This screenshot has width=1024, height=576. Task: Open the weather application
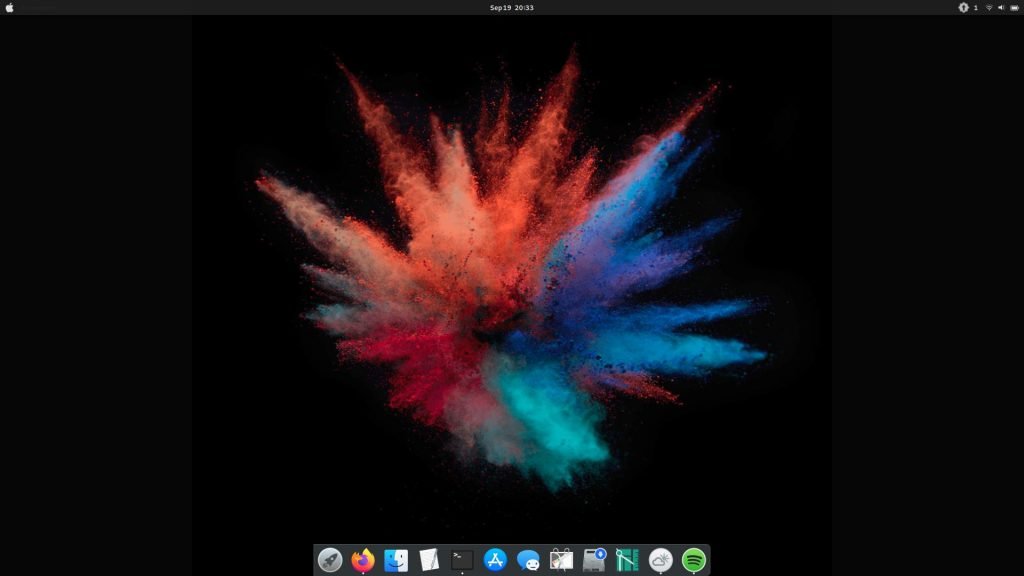660,558
